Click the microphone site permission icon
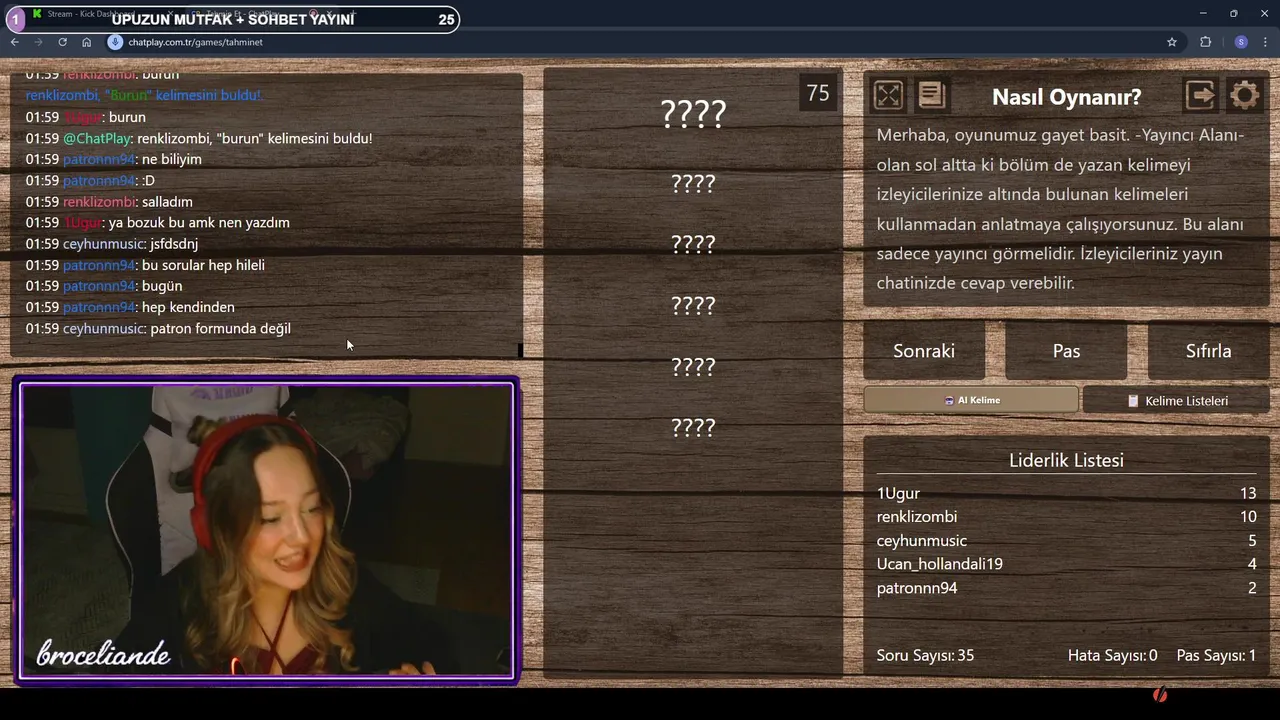 tap(115, 42)
